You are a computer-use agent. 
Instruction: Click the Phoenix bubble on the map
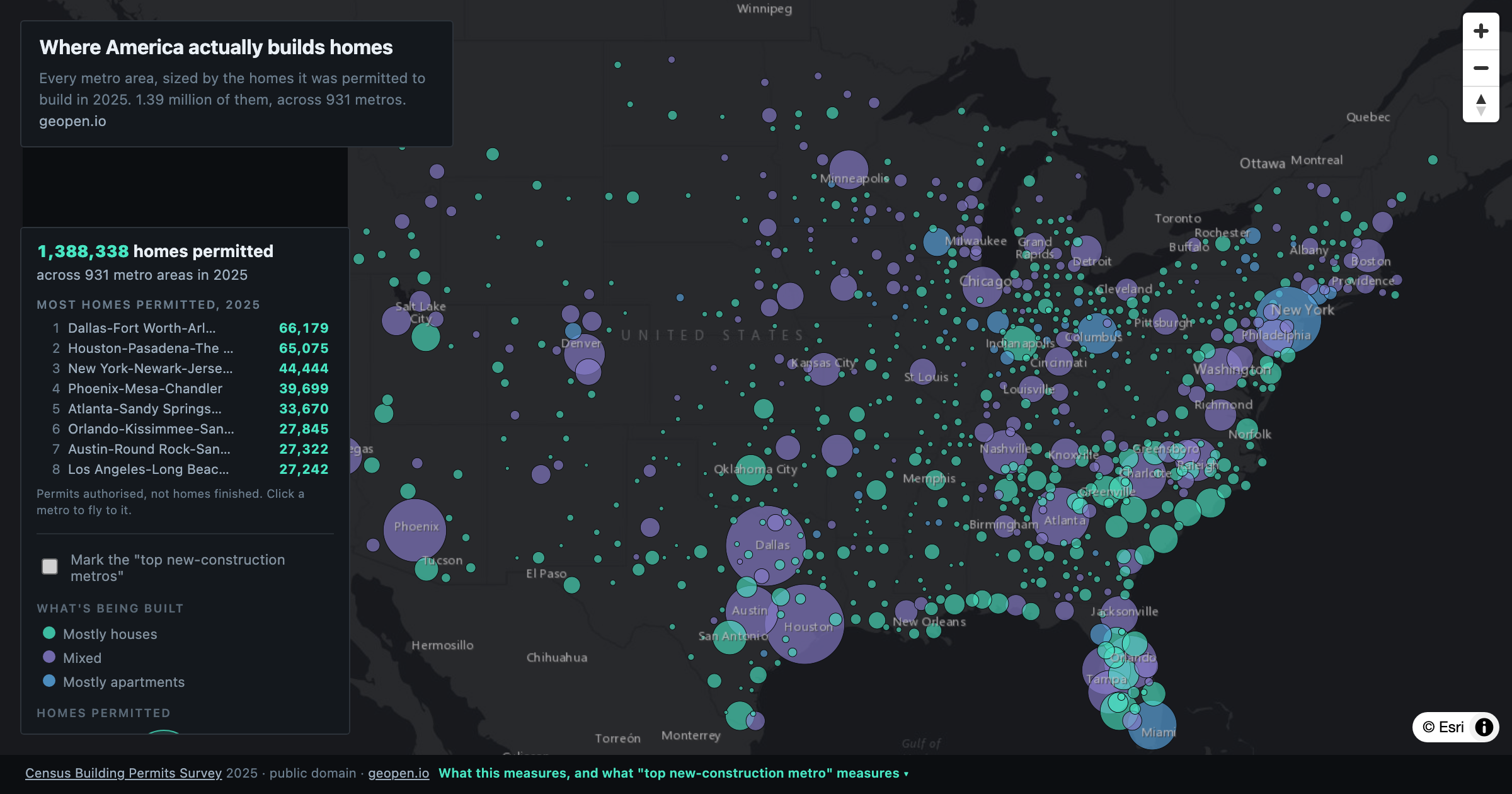point(415,530)
